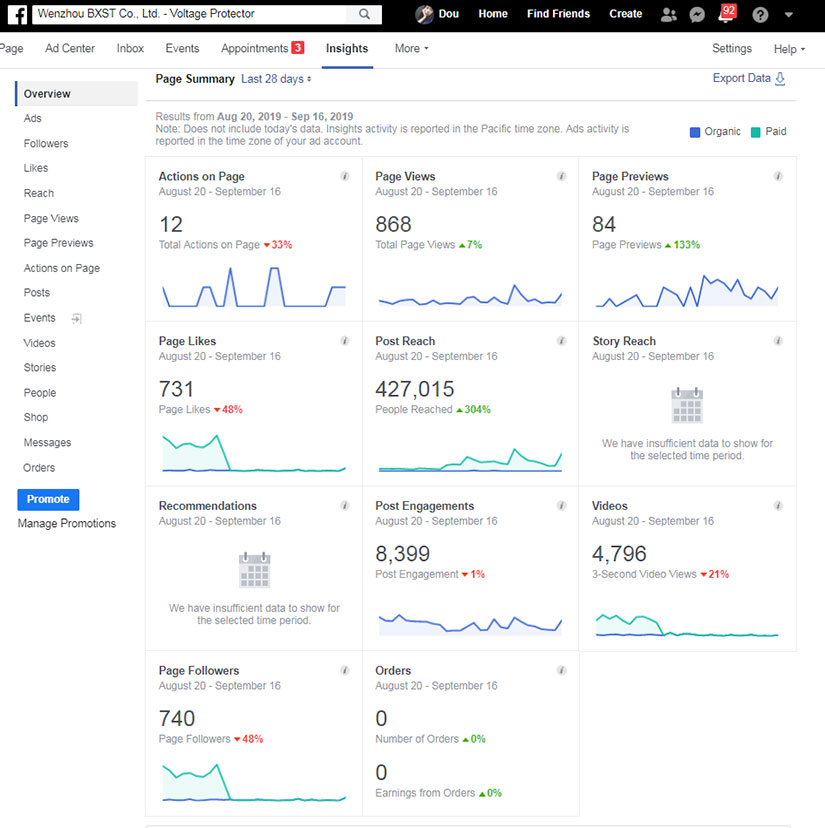Click the Organic legend blue swatch
Image resolution: width=825 pixels, height=828 pixels.
[x=695, y=132]
